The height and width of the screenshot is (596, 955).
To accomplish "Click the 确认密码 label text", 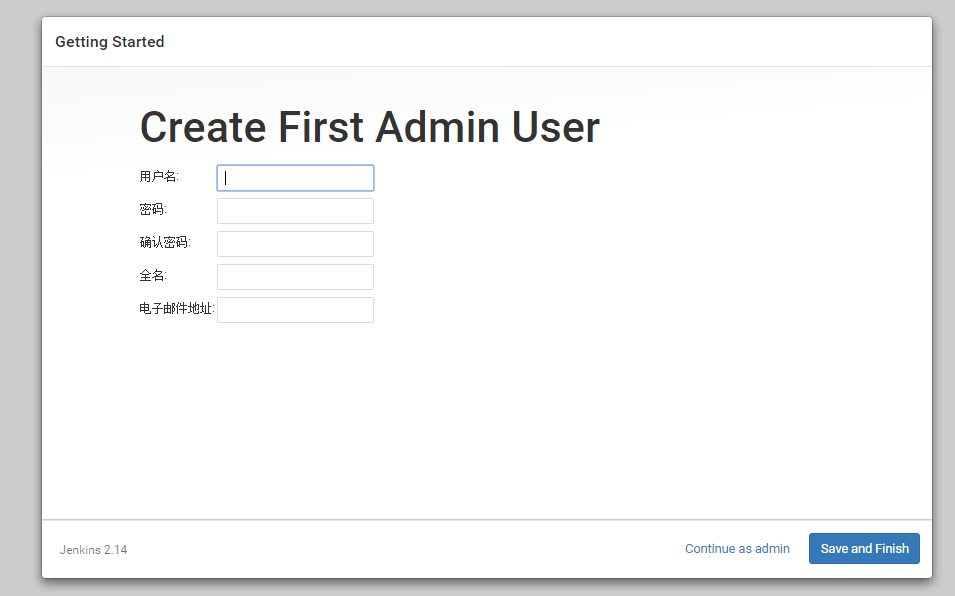I will (x=165, y=242).
